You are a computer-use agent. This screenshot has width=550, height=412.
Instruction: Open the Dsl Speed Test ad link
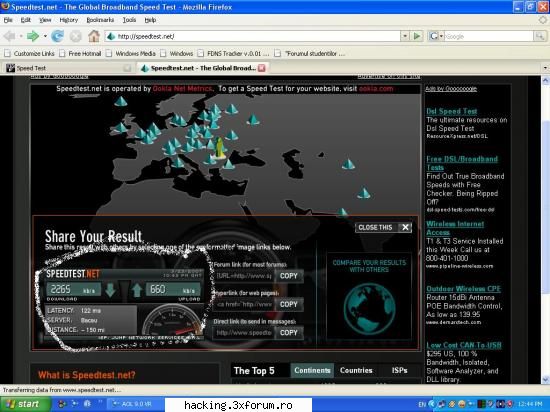point(451,111)
